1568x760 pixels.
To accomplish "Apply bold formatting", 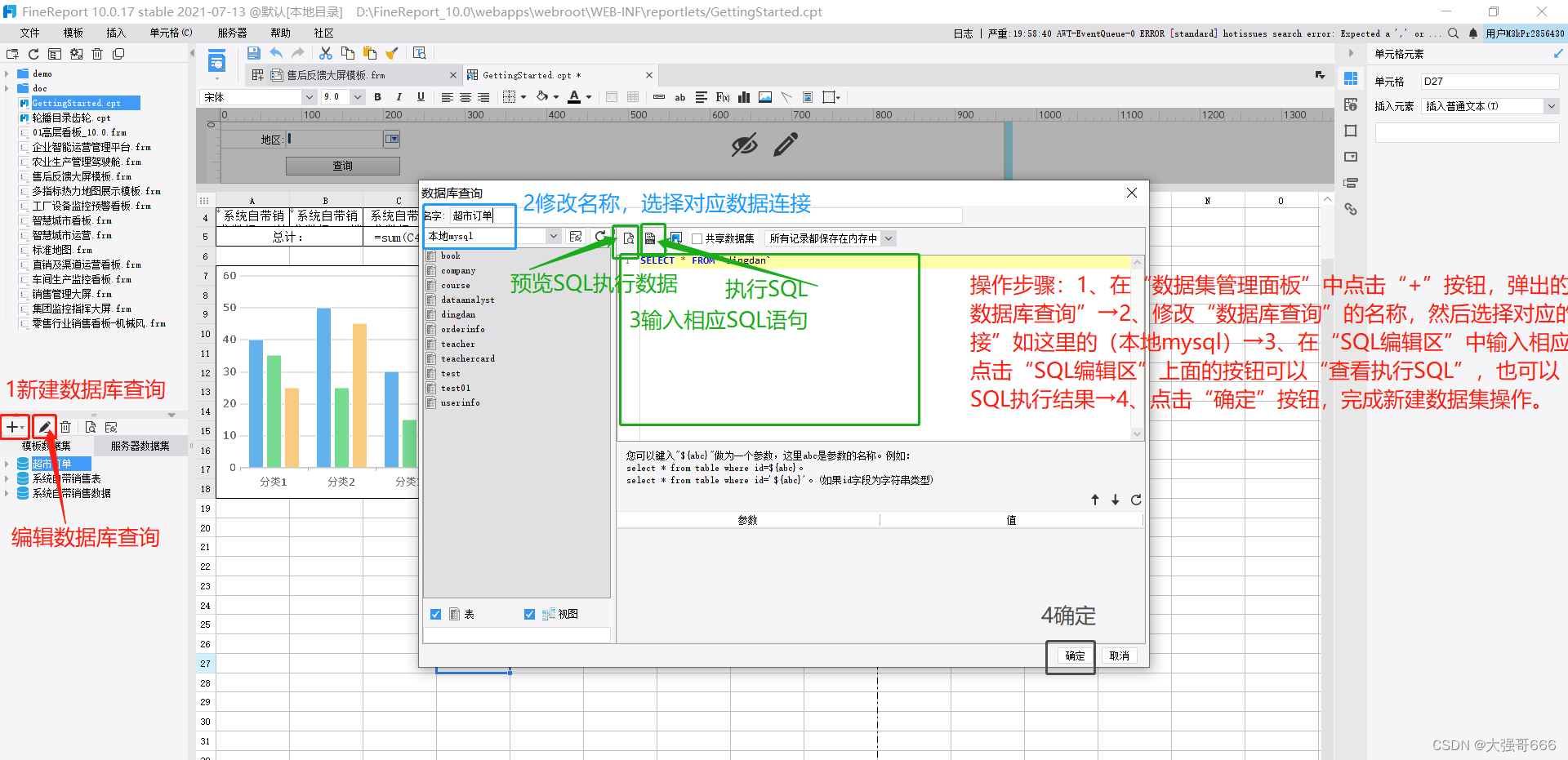I will [378, 97].
